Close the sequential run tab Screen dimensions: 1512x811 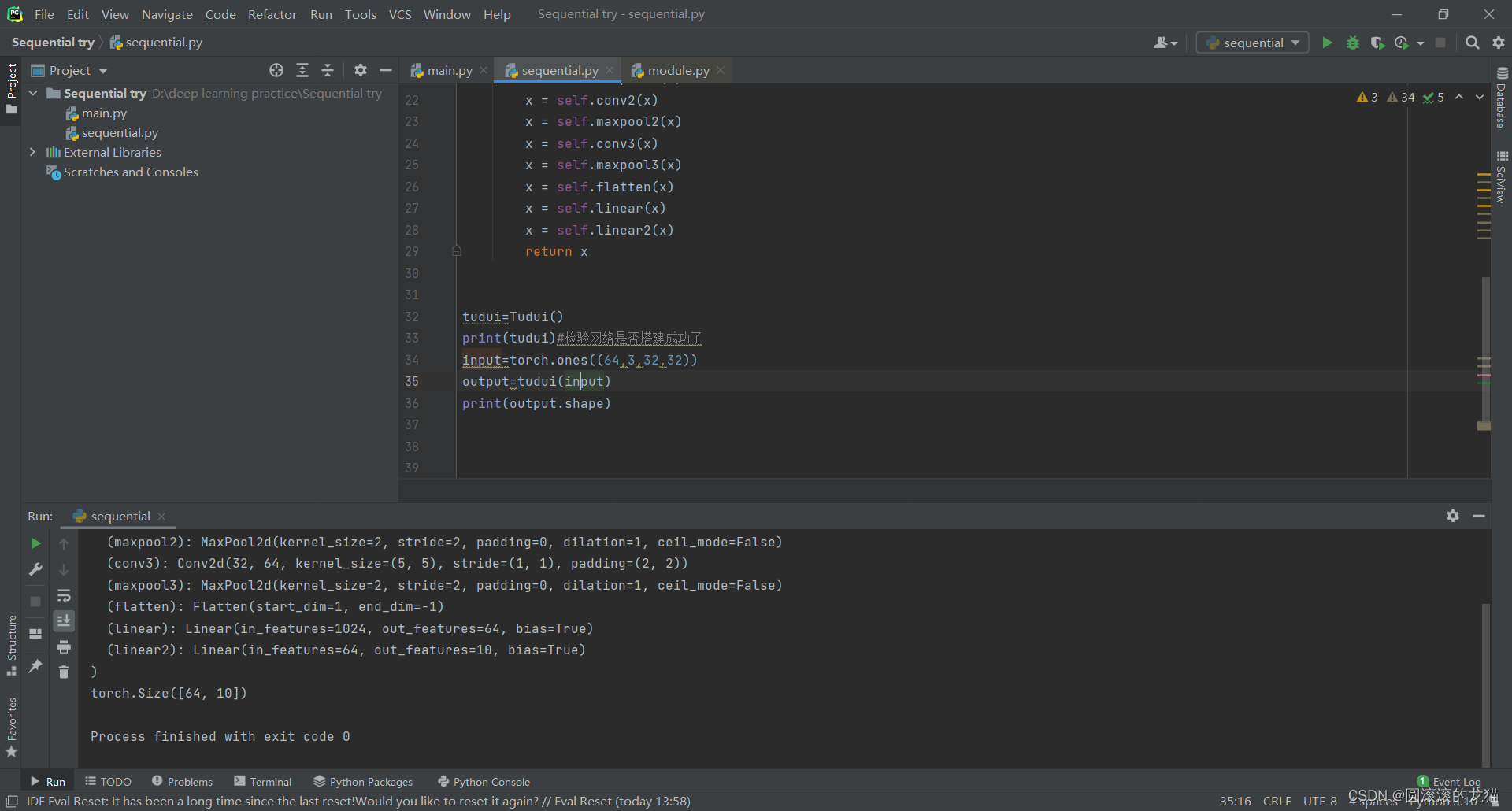tap(161, 517)
